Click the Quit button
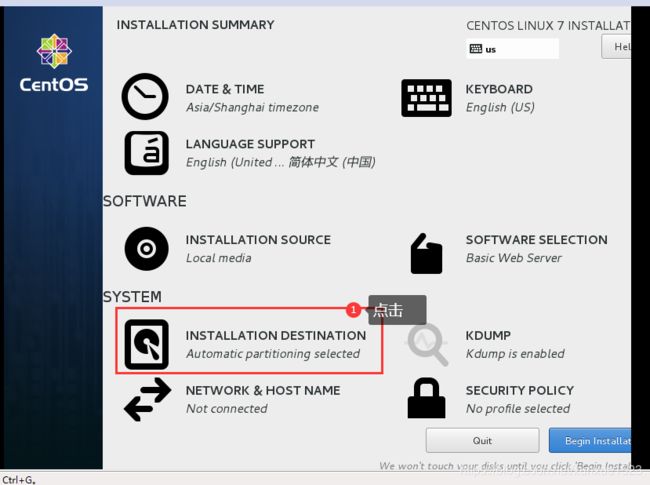Screen dimensions: 650x485 (x=483, y=441)
